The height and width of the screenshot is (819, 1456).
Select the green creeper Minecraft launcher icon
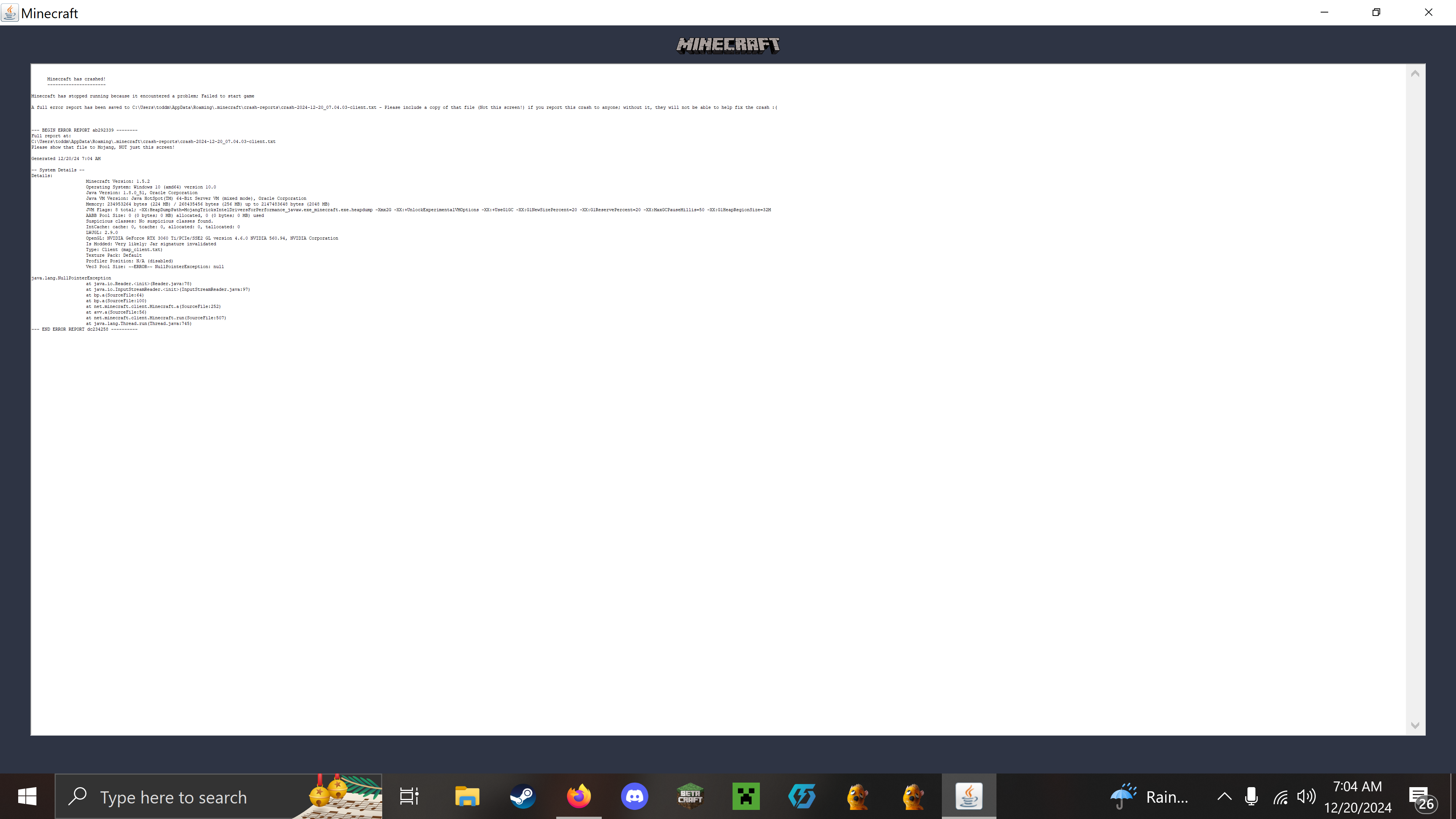pos(745,796)
